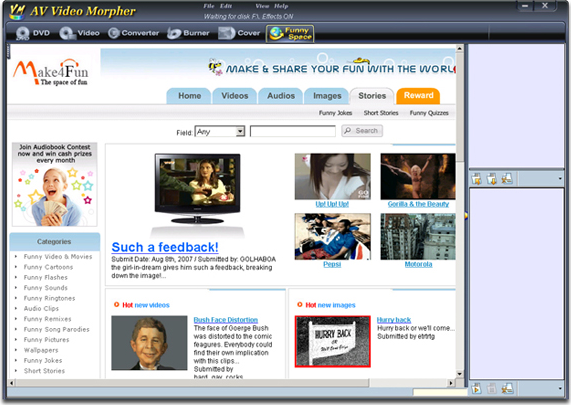Open the View menu
This screenshot has height=405, width=571.
tap(262, 6)
